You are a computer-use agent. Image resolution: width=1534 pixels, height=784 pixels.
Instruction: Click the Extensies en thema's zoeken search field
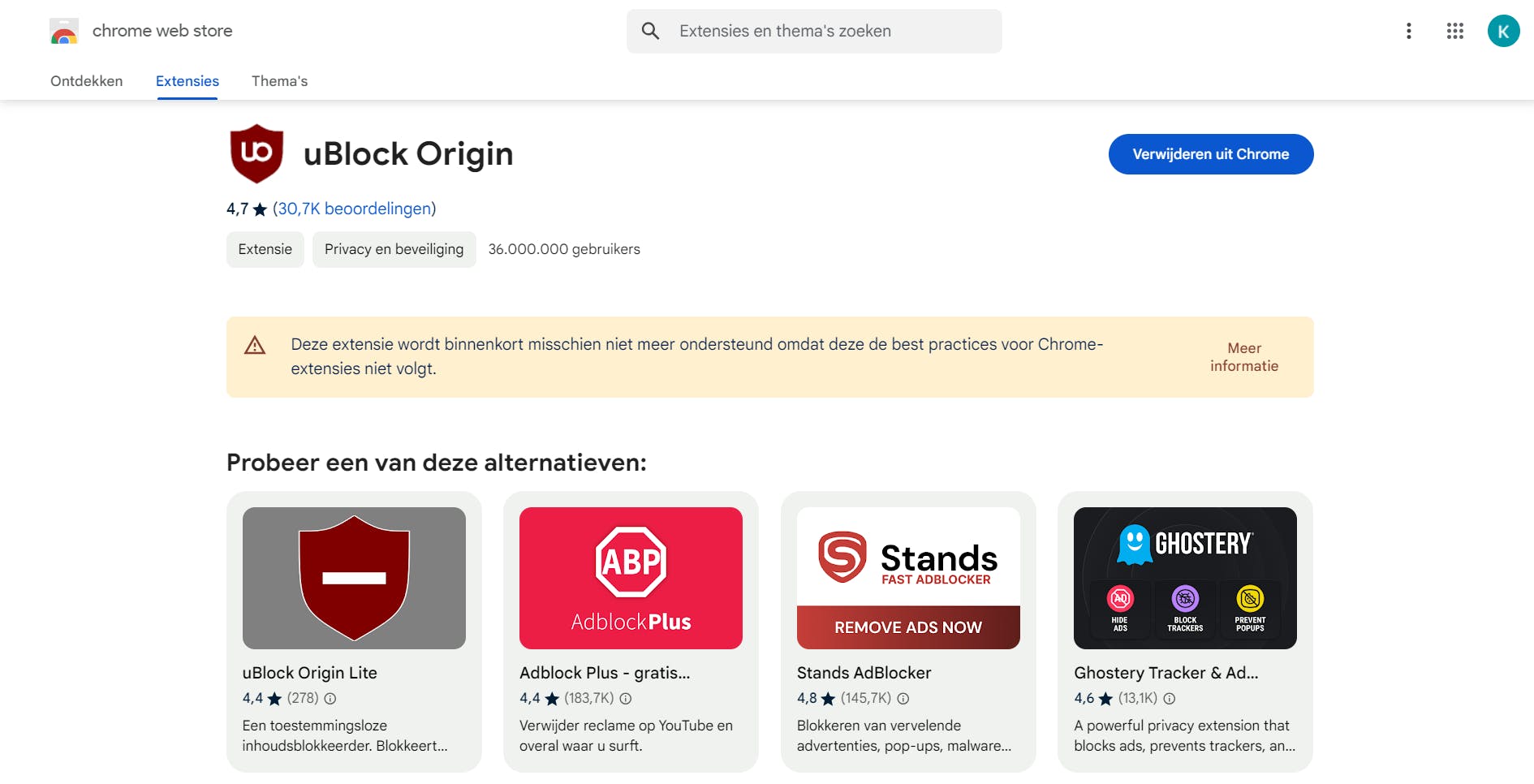point(812,31)
